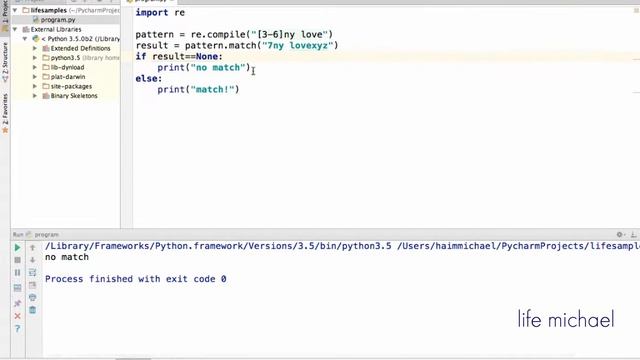Click the 'import re' code line

click(160, 13)
